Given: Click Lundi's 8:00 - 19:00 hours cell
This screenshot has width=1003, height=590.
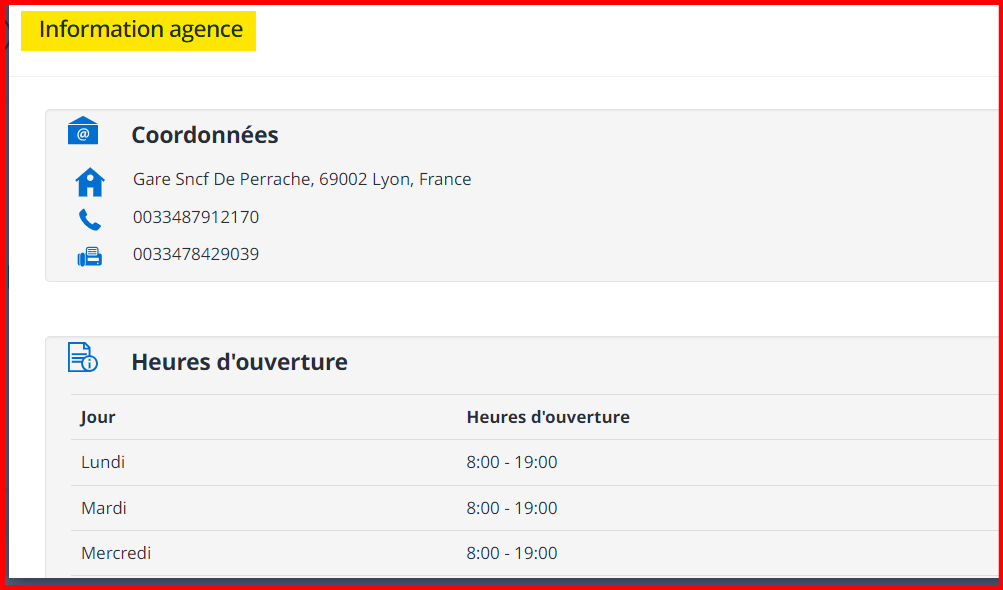Looking at the screenshot, I should [512, 462].
